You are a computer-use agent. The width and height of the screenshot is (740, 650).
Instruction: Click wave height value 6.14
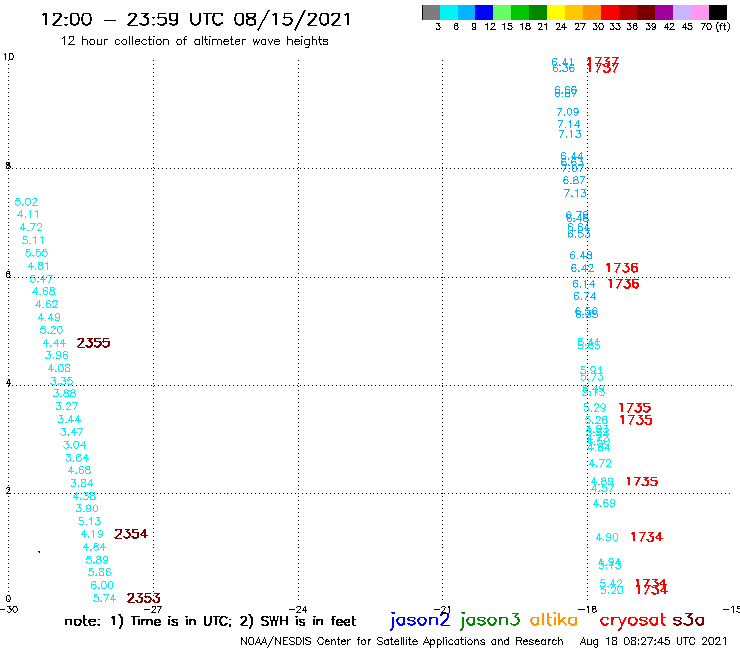pos(584,285)
